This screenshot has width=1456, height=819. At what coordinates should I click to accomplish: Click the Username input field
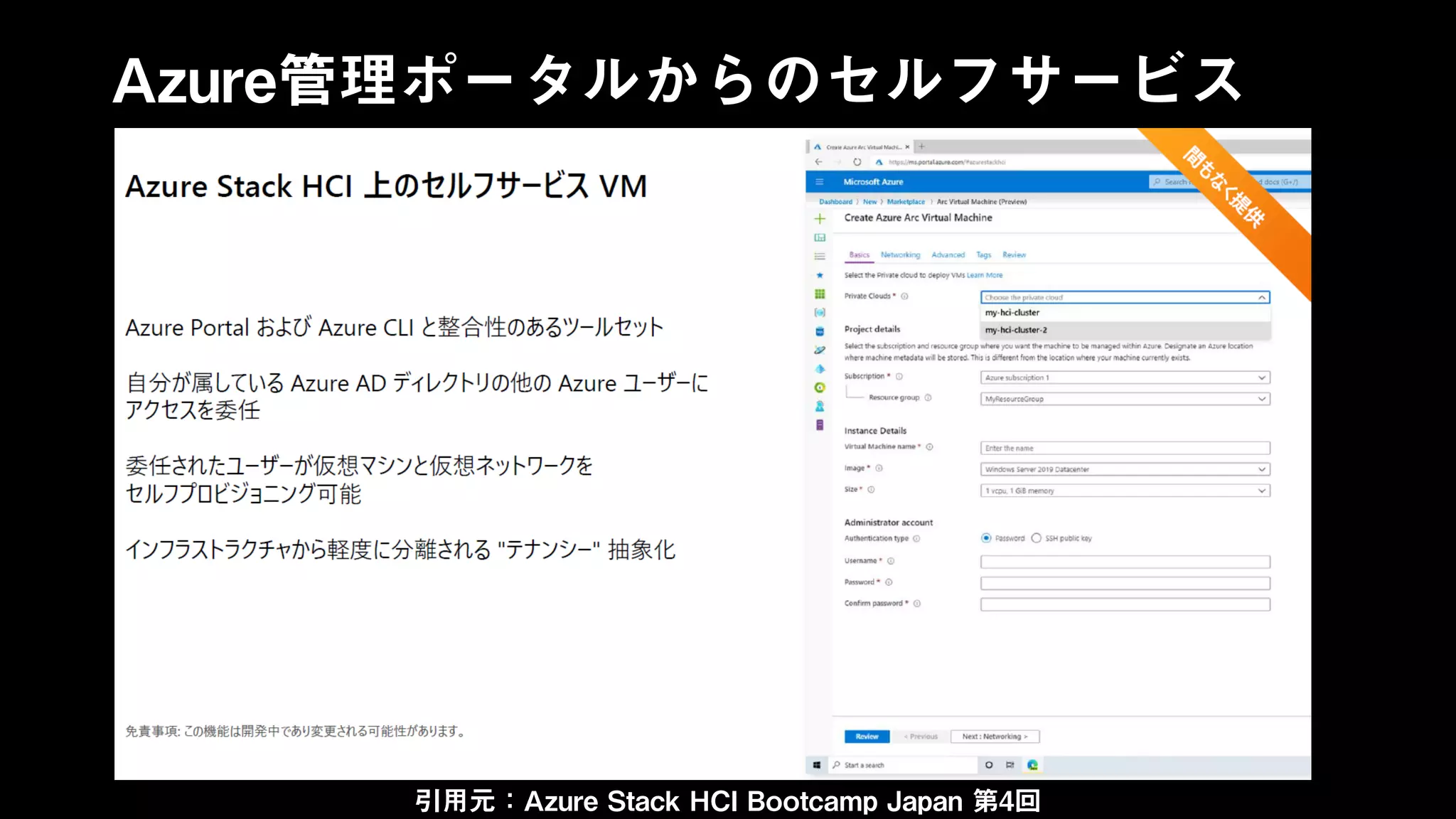(1125, 562)
